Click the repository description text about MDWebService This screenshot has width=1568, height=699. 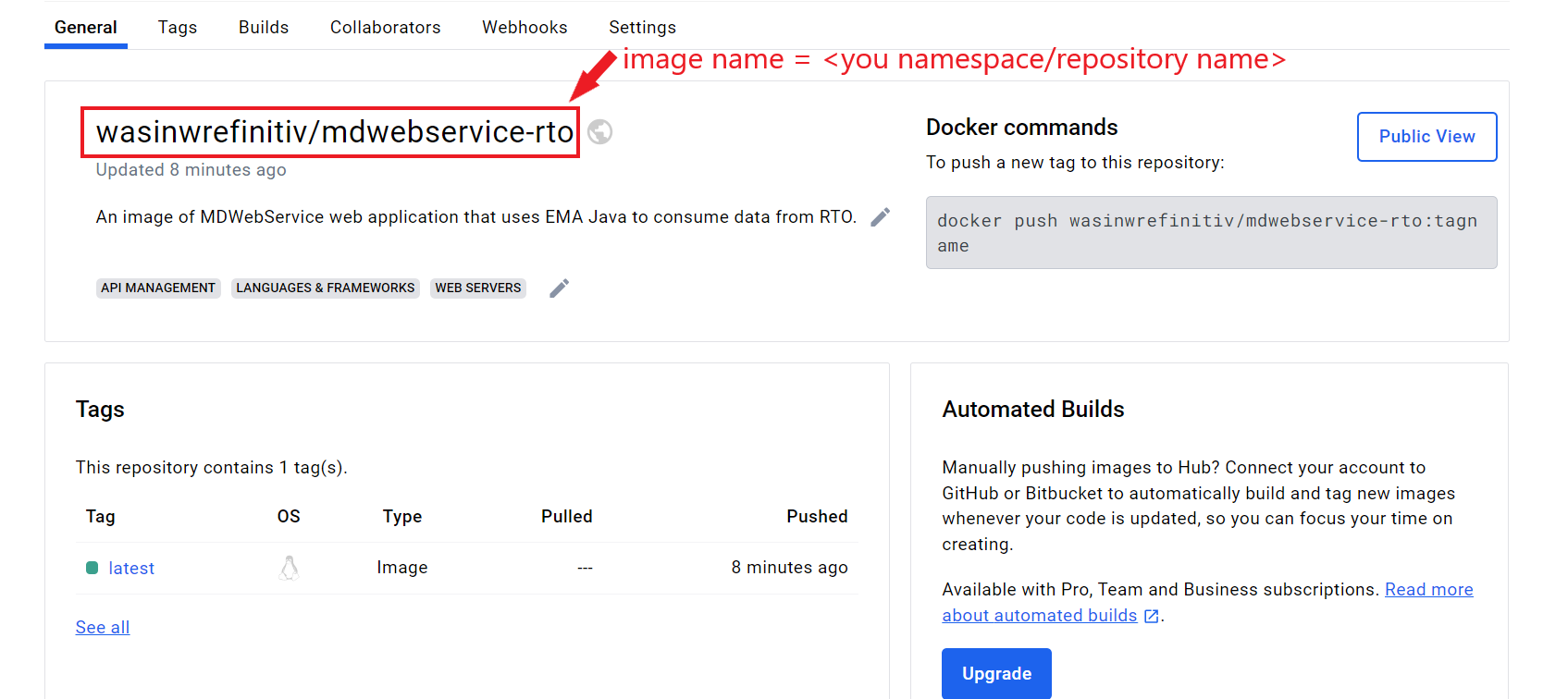click(x=476, y=216)
